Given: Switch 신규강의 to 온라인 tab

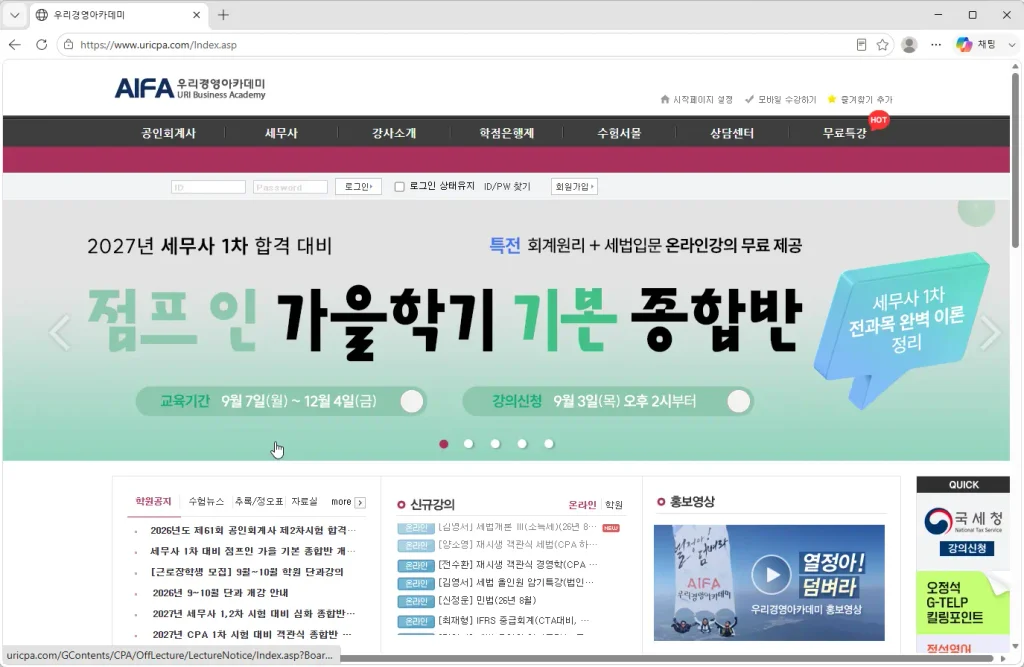Looking at the screenshot, I should tap(582, 504).
